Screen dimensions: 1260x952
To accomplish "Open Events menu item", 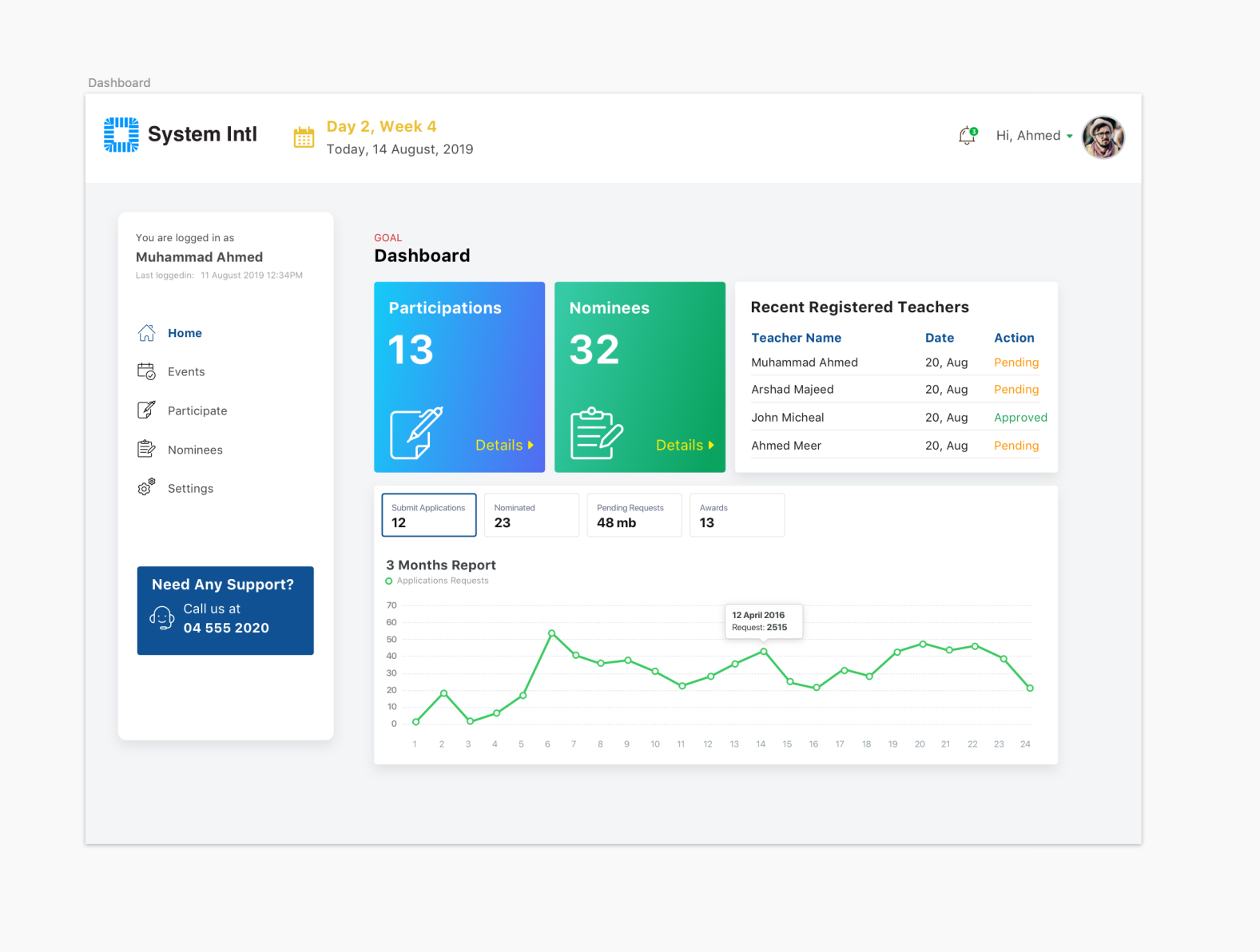I will (186, 372).
